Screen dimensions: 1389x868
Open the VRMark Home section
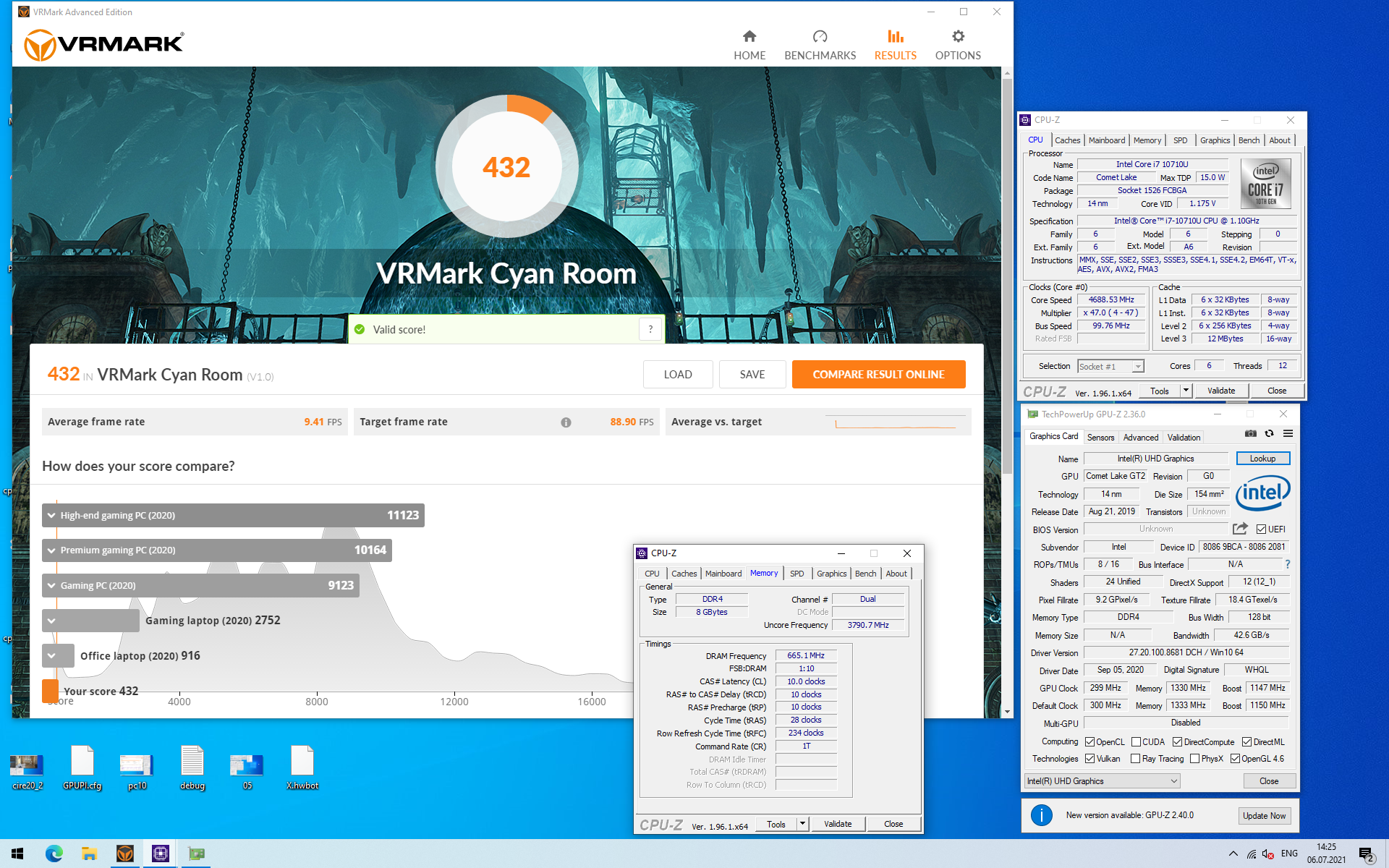[749, 46]
